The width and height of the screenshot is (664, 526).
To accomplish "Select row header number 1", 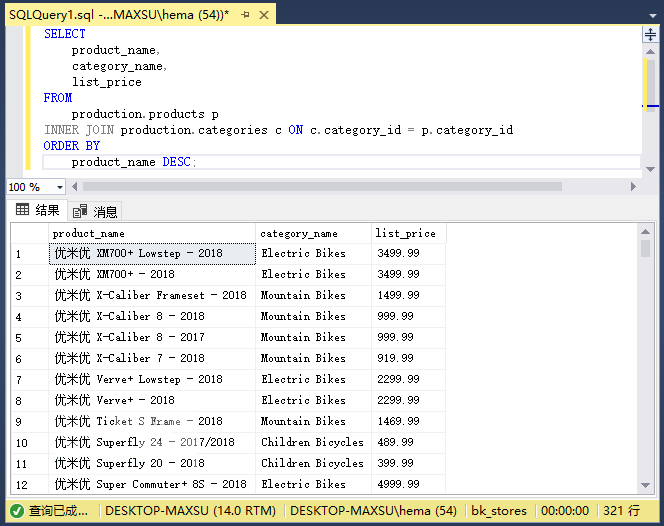I will [30, 254].
